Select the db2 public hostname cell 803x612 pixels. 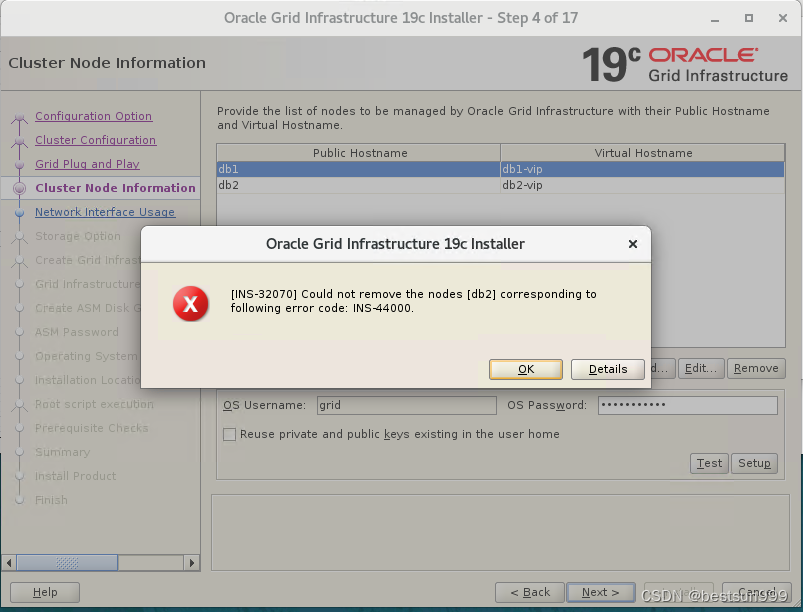coord(358,185)
